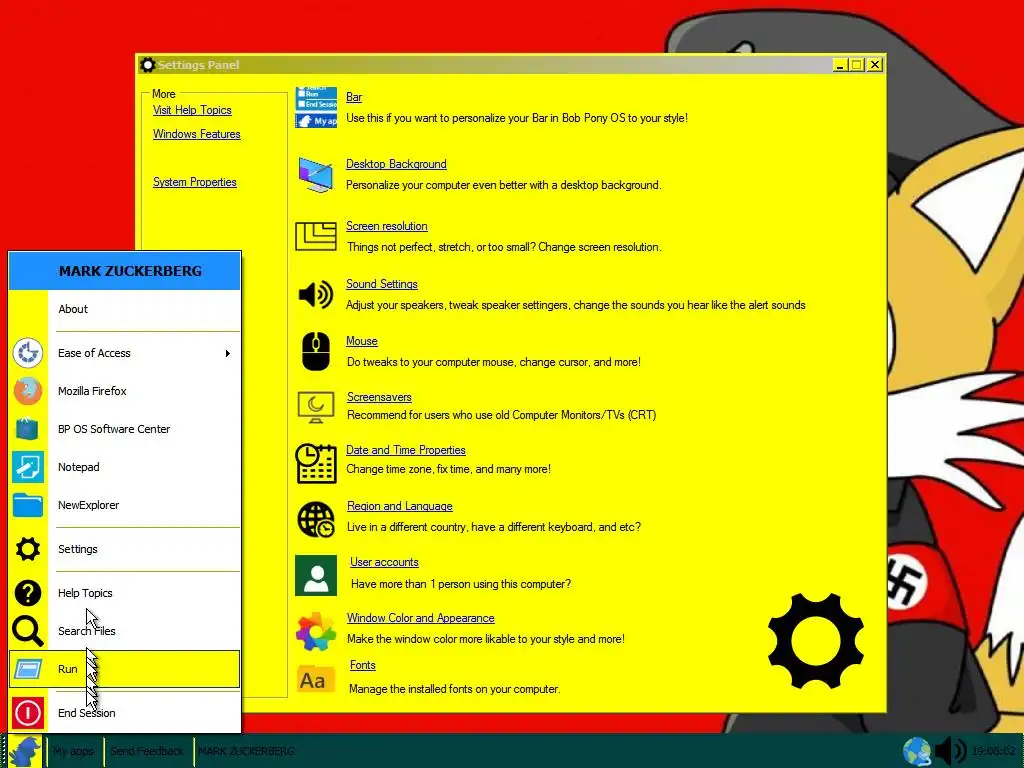Viewport: 1024px width, 768px height.
Task: Click the Mouse icon in Settings Panel
Action: [x=316, y=351]
